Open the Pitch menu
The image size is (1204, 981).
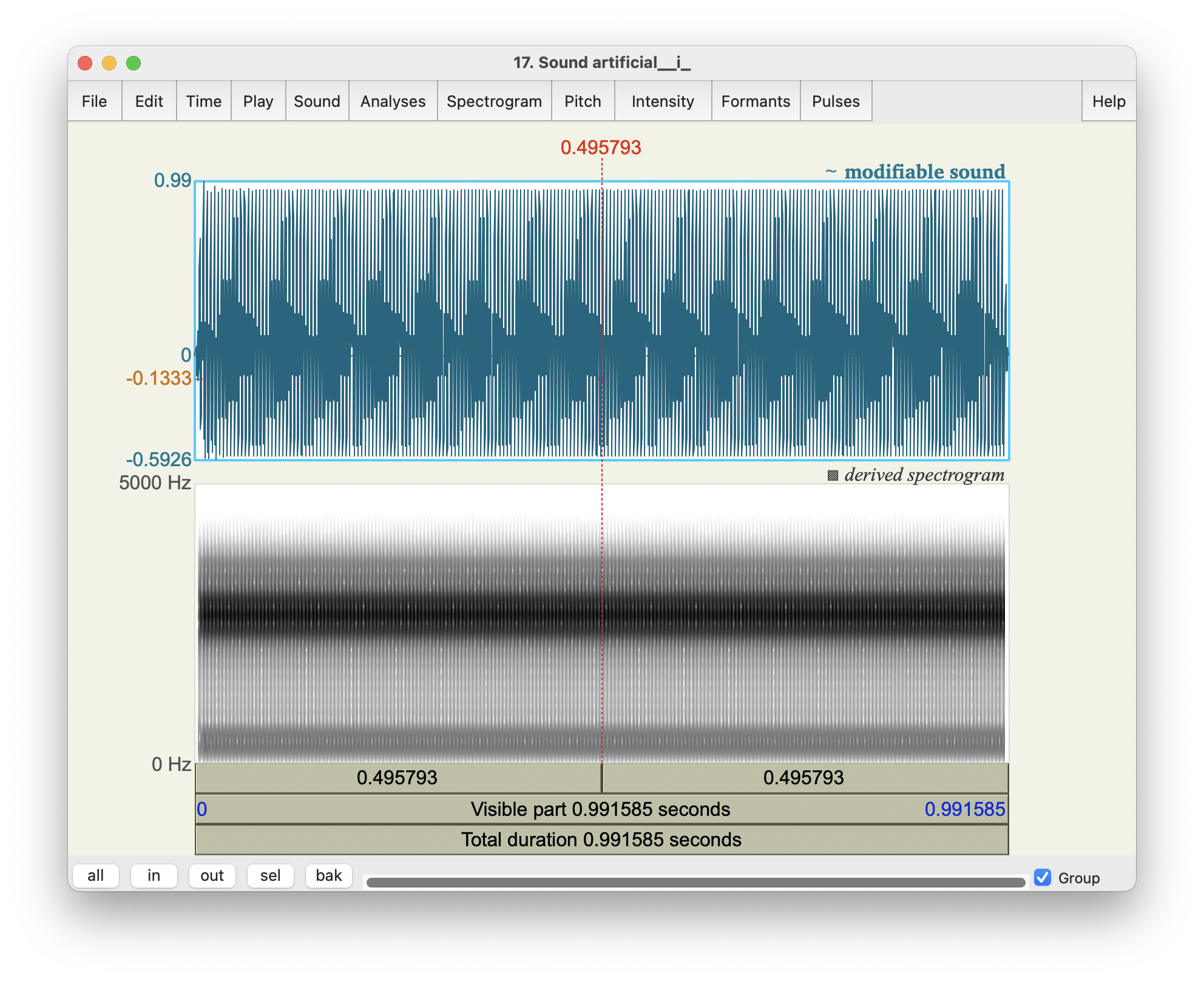point(583,101)
